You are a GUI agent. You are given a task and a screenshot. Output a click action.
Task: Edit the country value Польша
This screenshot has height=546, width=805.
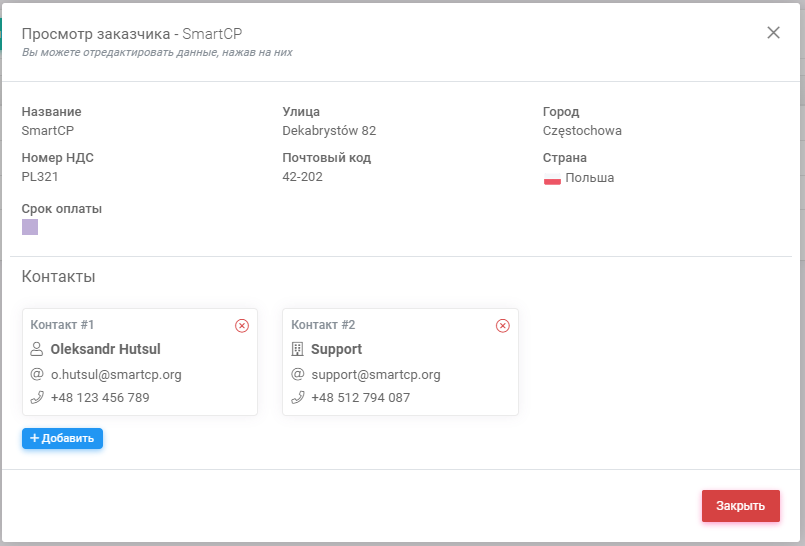click(x=589, y=178)
